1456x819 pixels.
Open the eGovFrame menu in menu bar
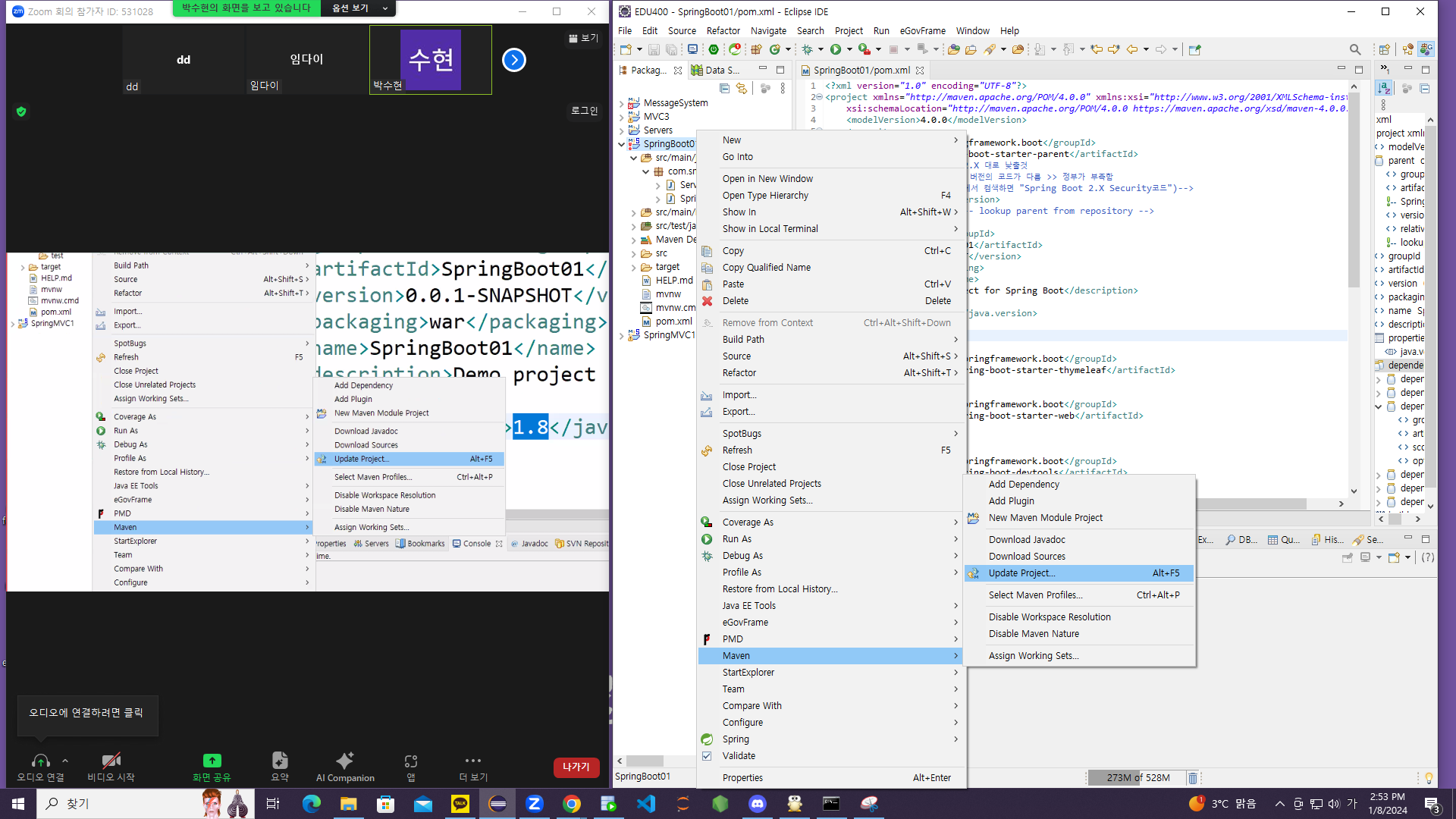pos(922,31)
